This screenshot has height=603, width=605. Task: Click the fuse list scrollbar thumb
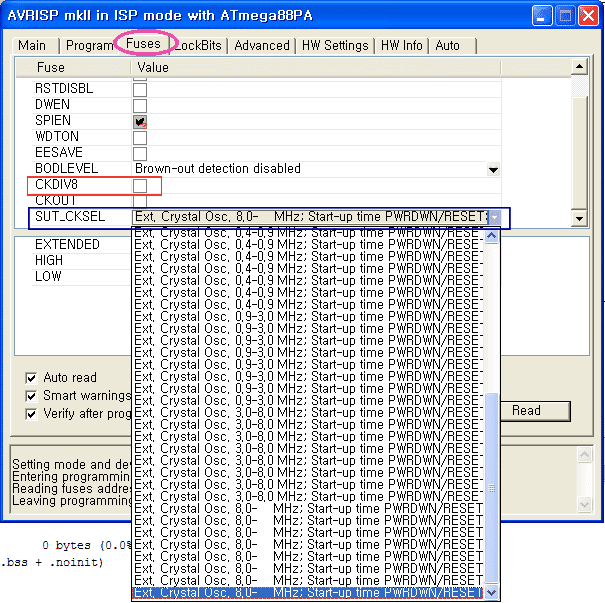pos(580,153)
